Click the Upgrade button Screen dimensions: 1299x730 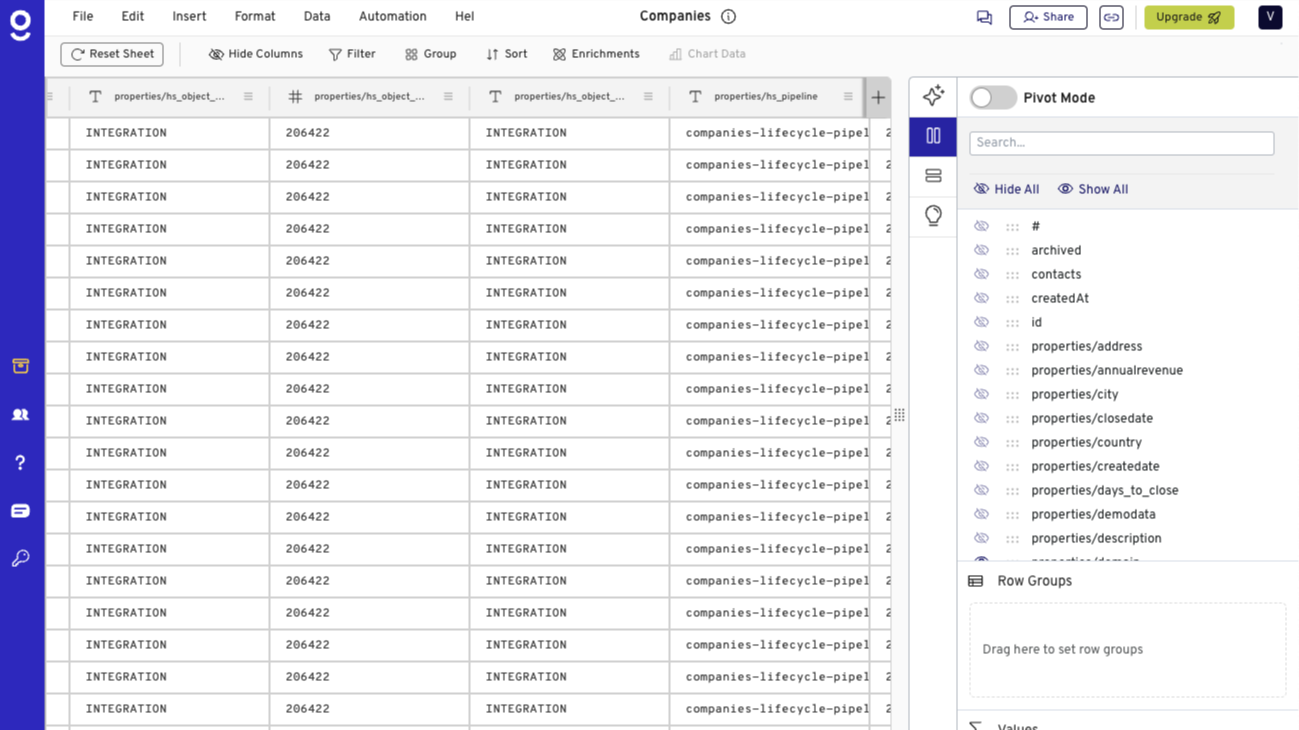point(1189,17)
